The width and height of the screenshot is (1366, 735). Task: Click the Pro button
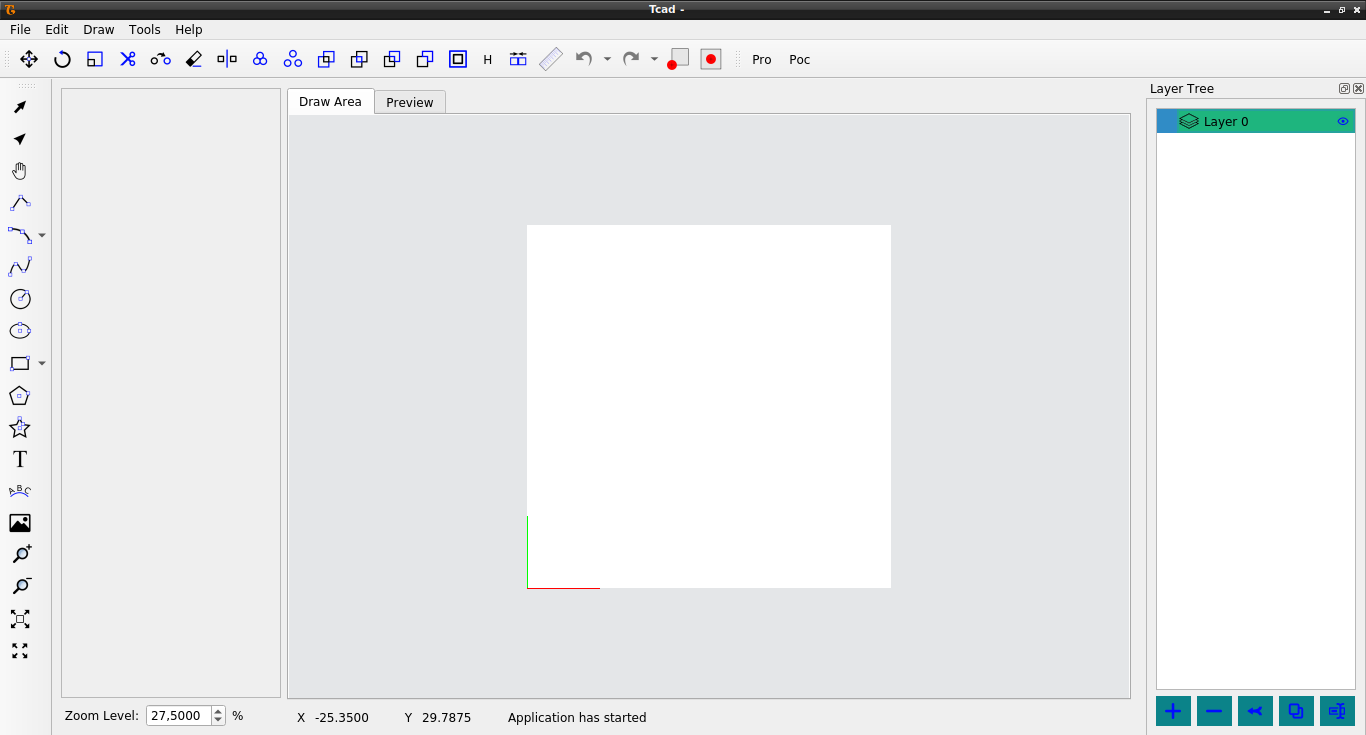pos(762,59)
